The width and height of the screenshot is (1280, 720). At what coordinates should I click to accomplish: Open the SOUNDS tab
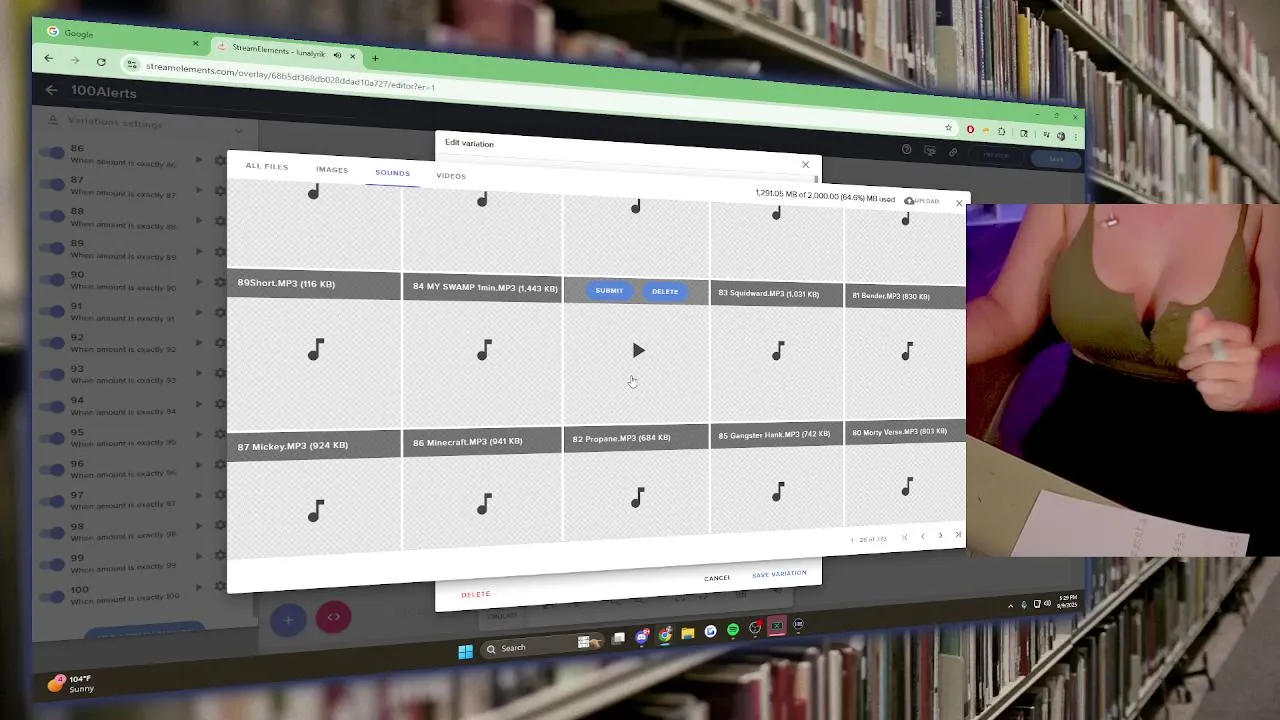392,173
